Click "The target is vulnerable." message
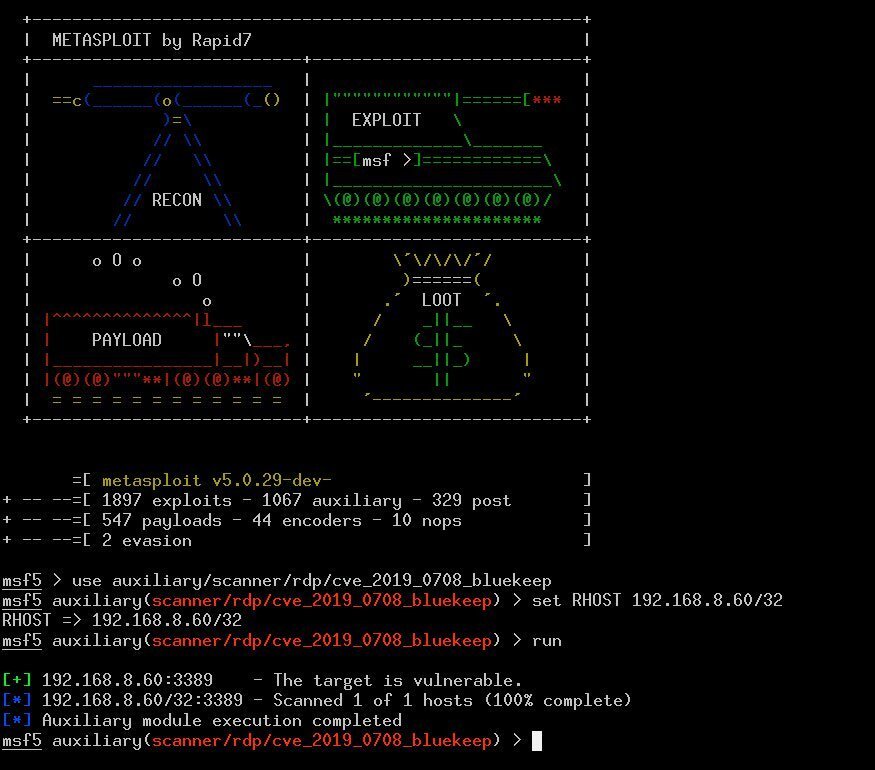The image size is (875, 770). click(397, 680)
